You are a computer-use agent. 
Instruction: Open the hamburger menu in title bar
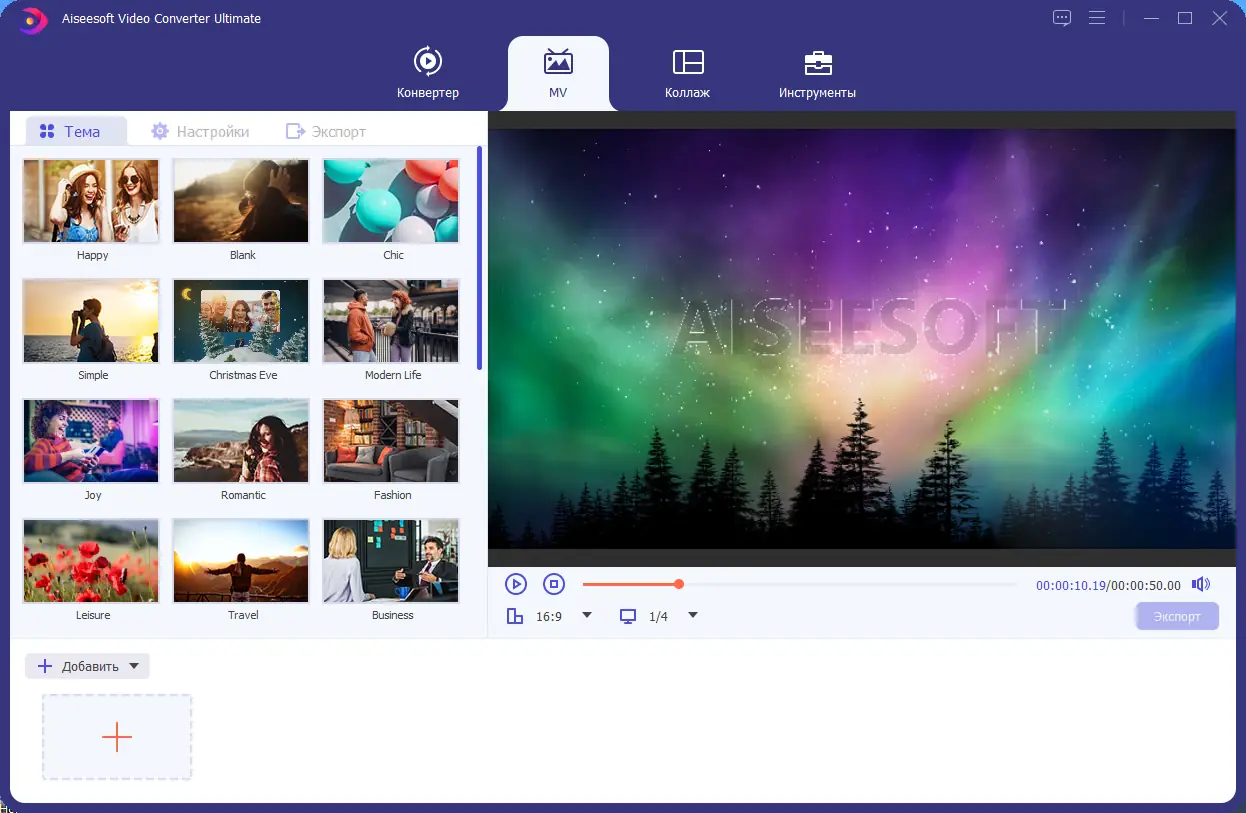[1097, 18]
